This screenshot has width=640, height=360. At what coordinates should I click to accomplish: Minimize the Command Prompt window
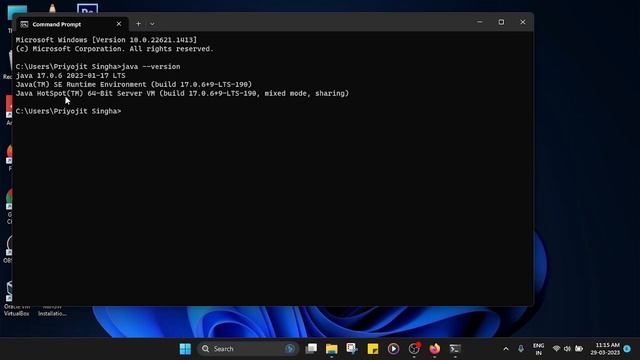pos(480,22)
